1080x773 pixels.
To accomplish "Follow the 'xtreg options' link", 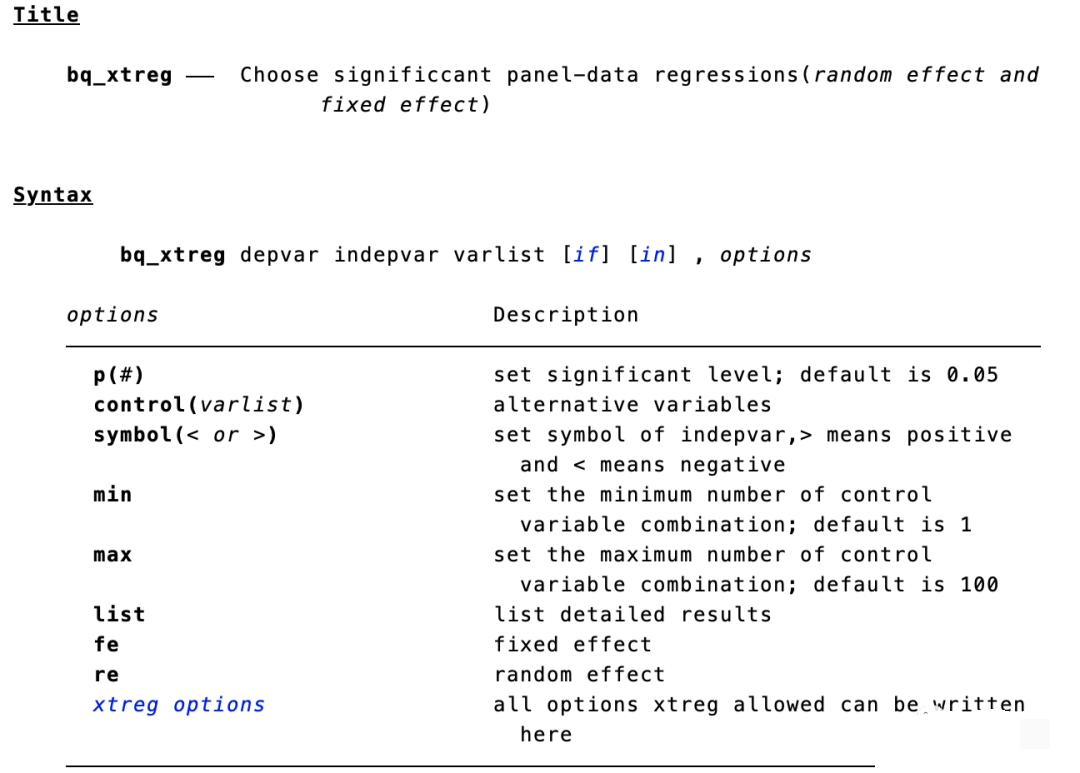I will click(179, 705).
